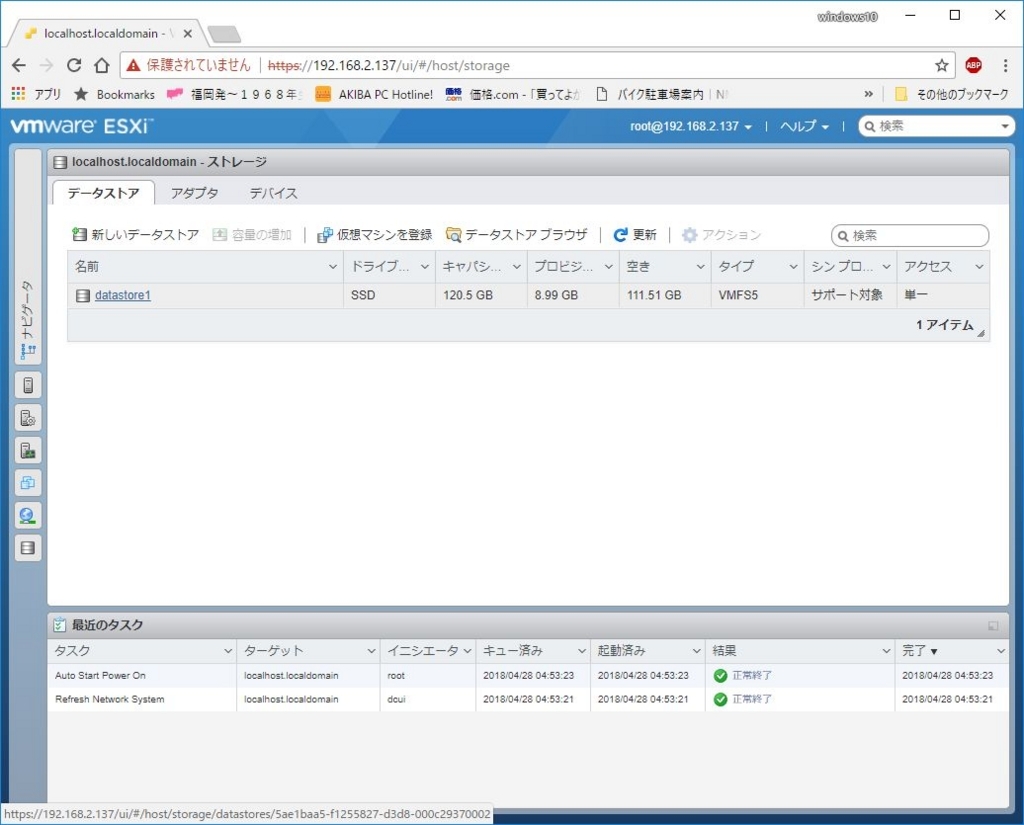Open the プロビジ column dropdown arrow
Image resolution: width=1024 pixels, height=825 pixels.
609,267
